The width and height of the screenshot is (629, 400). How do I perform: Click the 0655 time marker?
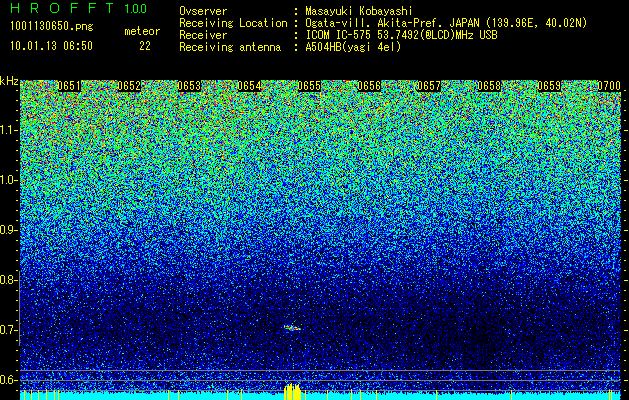(x=309, y=86)
